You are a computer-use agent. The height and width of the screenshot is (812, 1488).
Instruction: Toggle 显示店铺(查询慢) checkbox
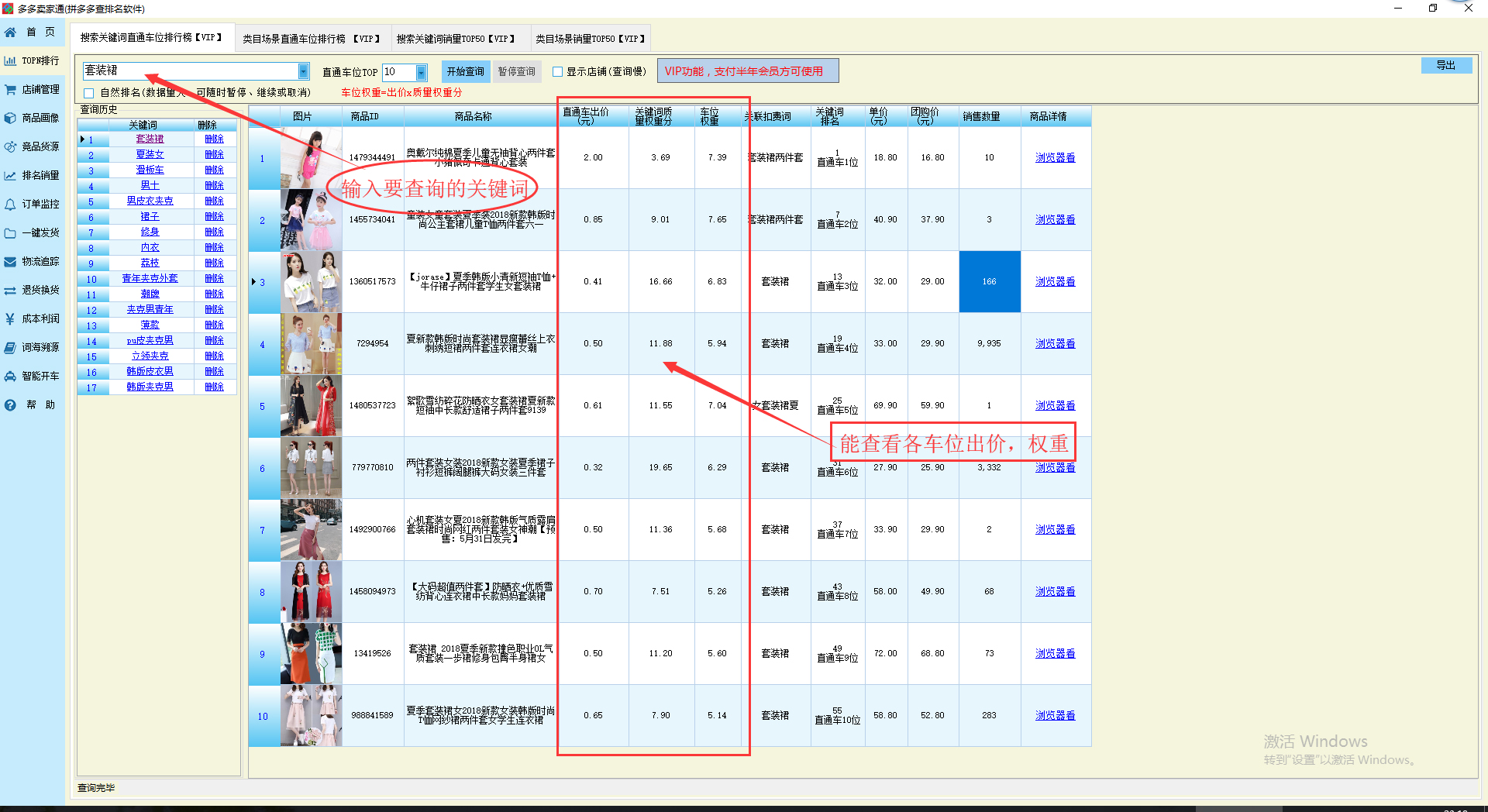[x=557, y=72]
